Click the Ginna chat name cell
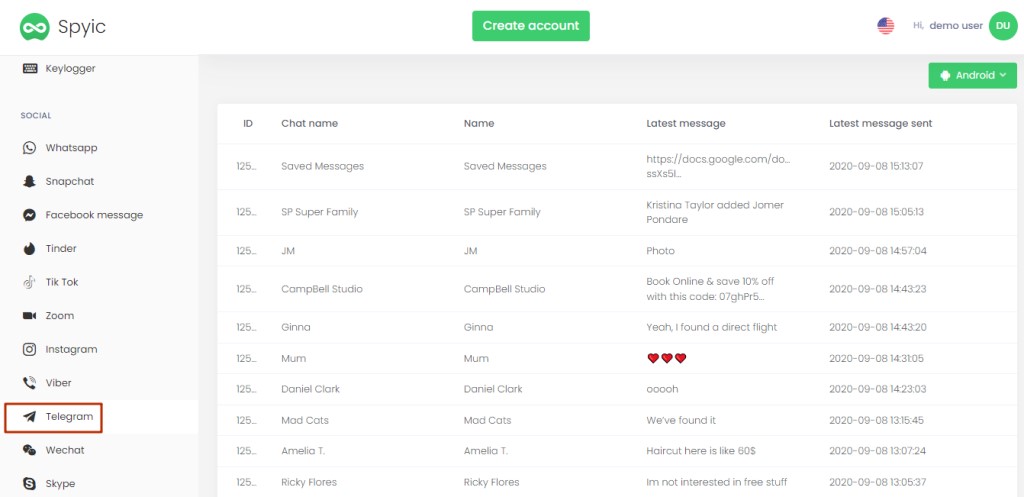Screen dimensions: 1024x497 point(296,328)
